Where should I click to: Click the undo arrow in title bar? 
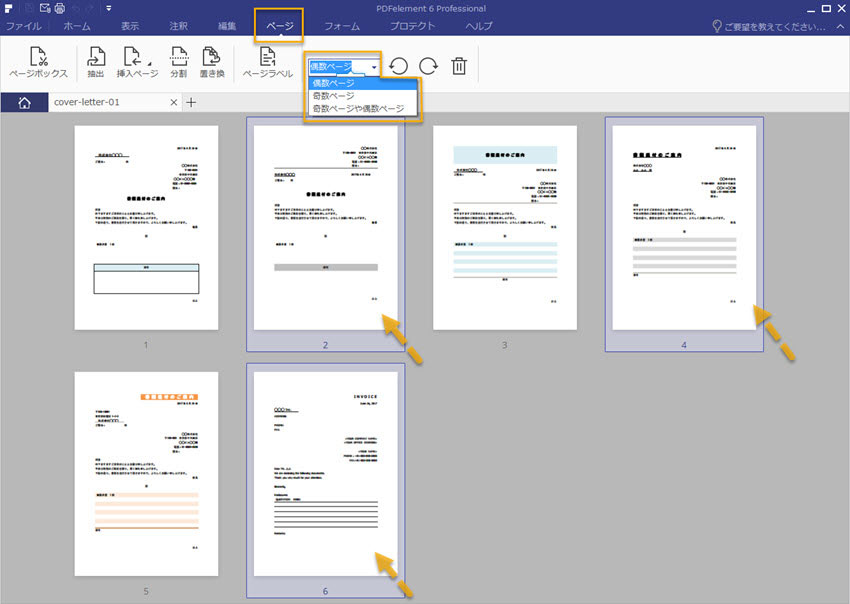tap(75, 8)
